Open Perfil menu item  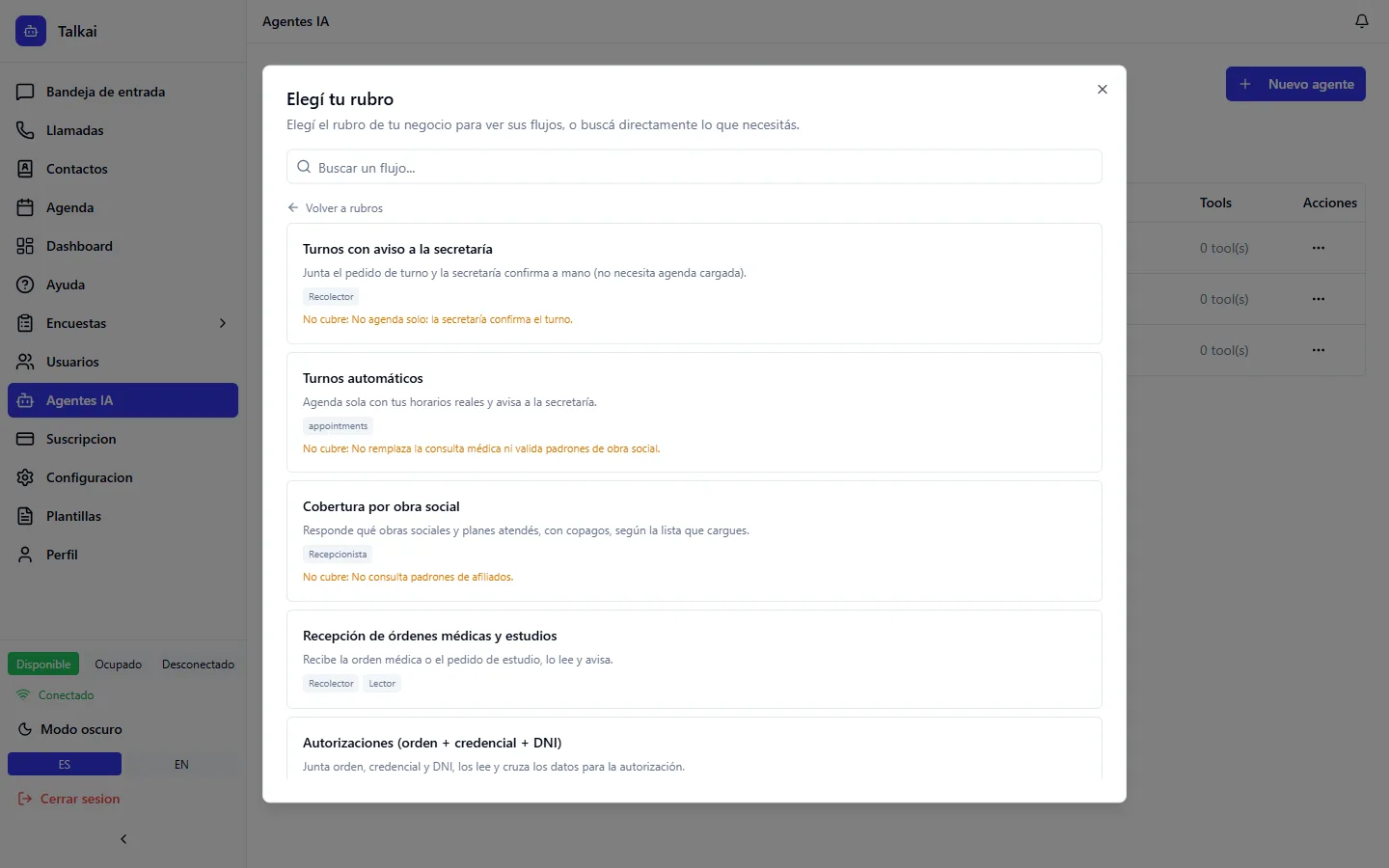click(123, 555)
